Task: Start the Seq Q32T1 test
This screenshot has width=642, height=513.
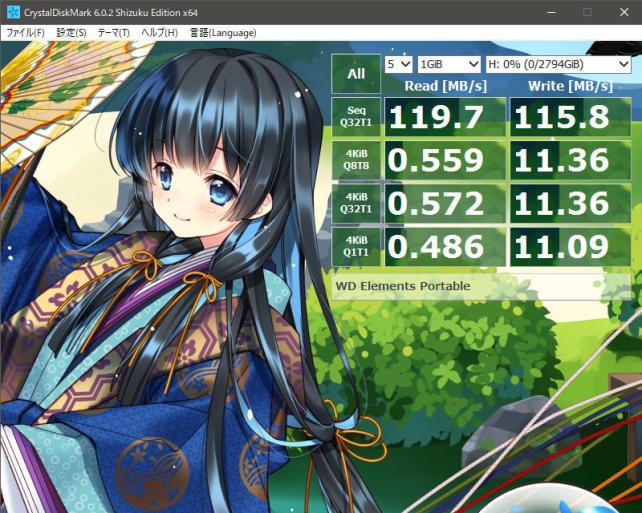Action: [x=356, y=117]
